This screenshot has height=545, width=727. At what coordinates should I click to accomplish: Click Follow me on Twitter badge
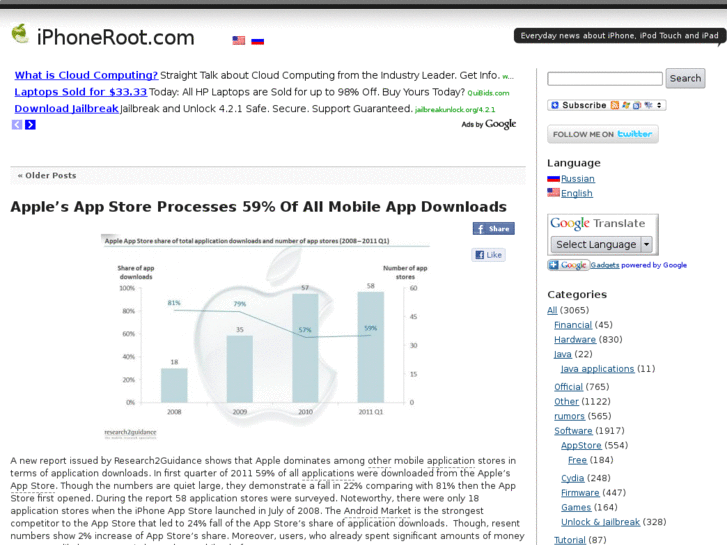tap(602, 134)
